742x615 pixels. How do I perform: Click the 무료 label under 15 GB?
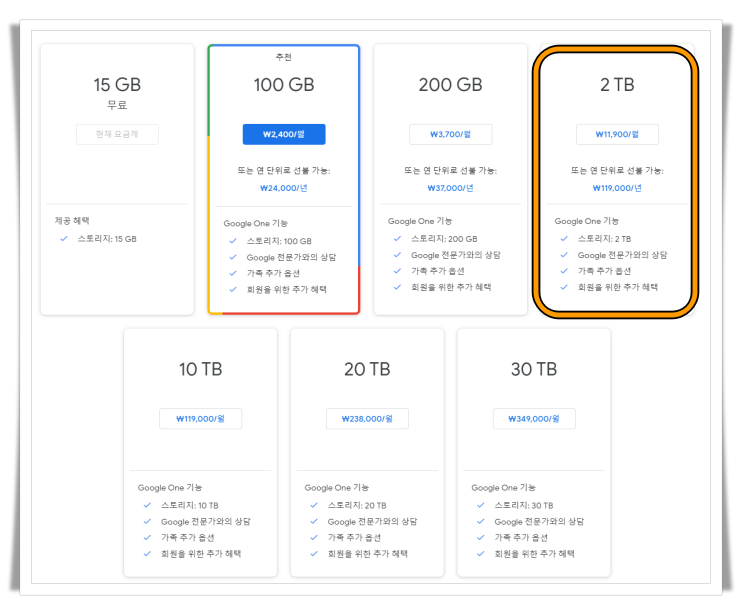point(117,105)
